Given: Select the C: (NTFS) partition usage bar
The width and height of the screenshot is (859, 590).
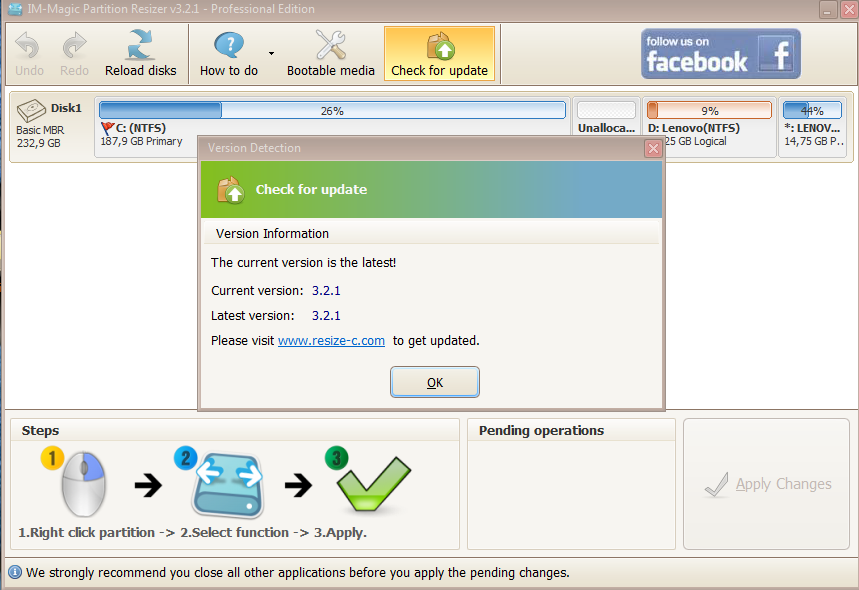Looking at the screenshot, I should click(x=332, y=110).
